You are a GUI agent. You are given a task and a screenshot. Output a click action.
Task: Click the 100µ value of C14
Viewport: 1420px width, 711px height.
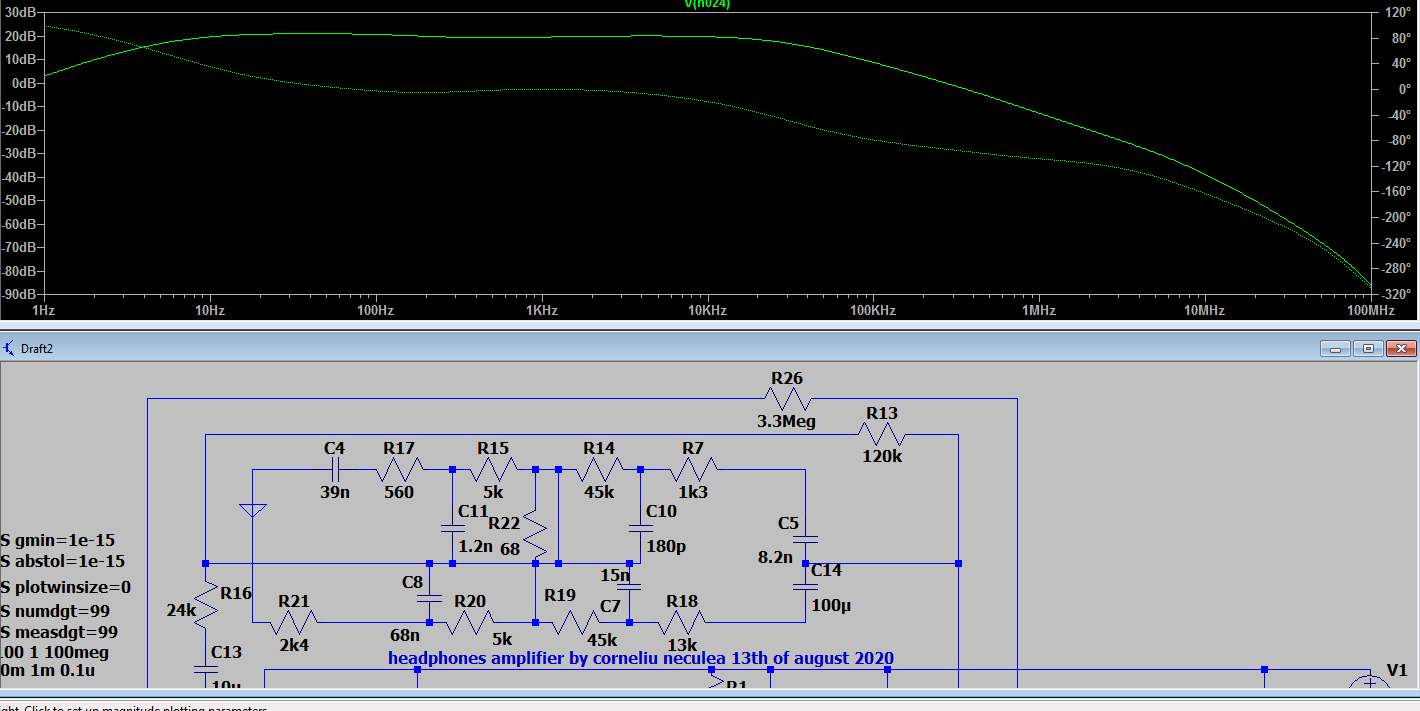(x=831, y=606)
